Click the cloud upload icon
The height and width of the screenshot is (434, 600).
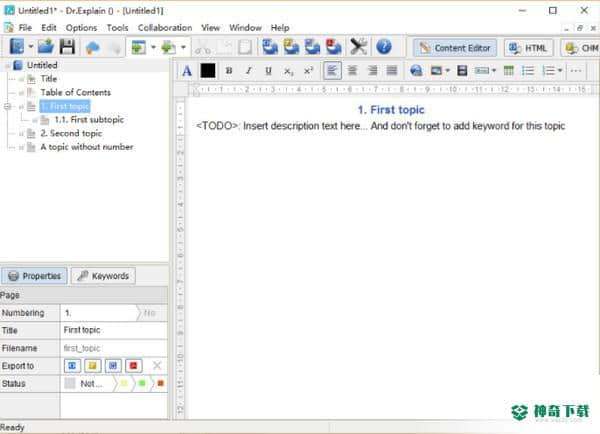[92, 47]
